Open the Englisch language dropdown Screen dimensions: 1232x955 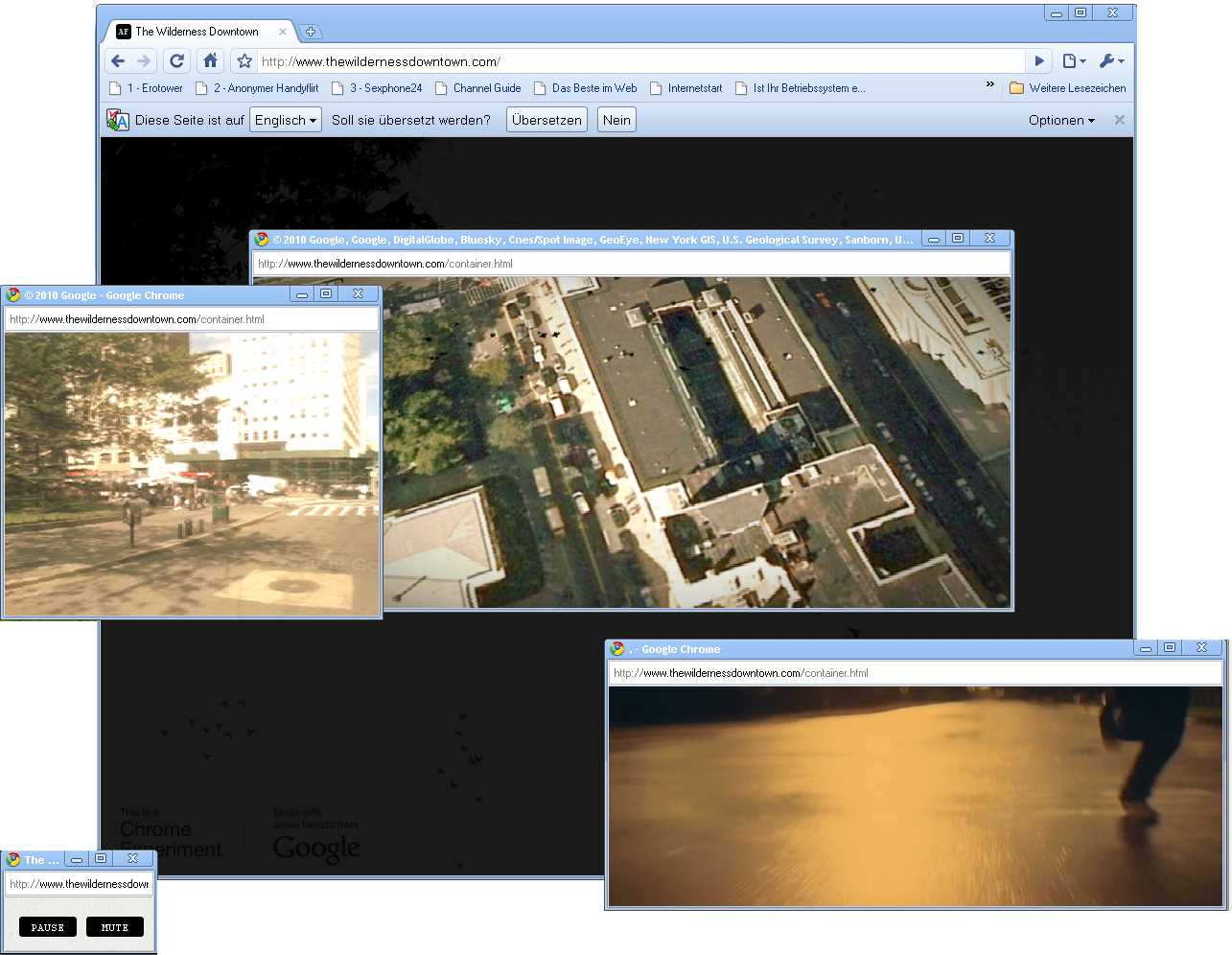[x=285, y=120]
